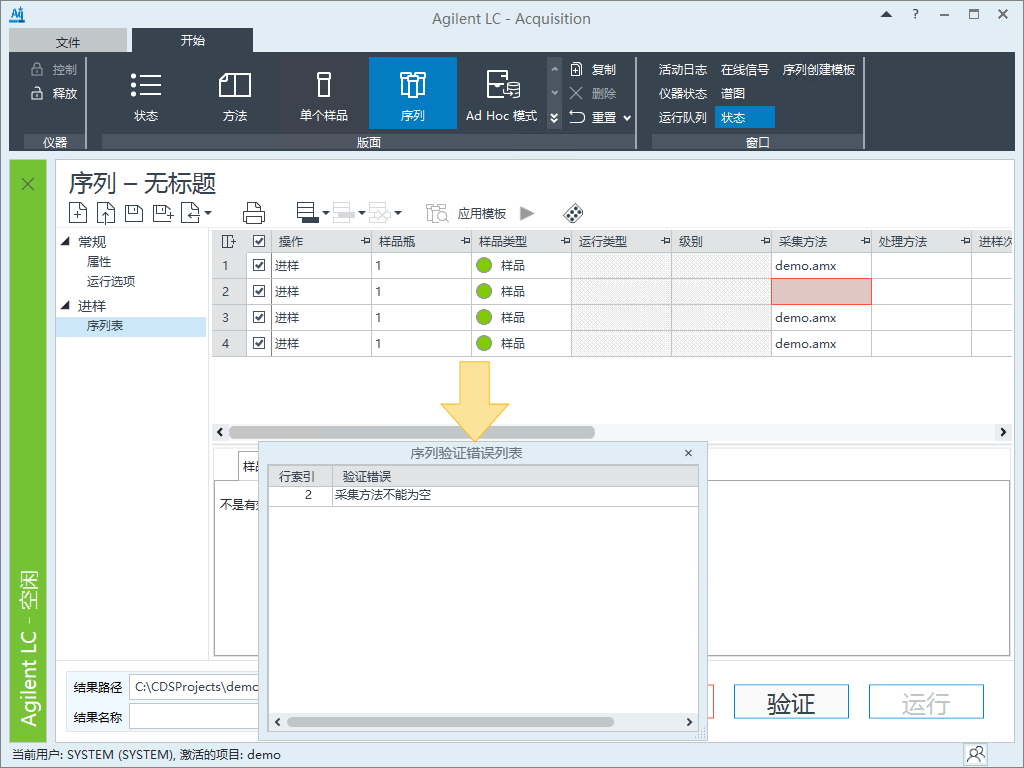Click the 行索引 column header
This screenshot has height=768, width=1024.
click(300, 477)
